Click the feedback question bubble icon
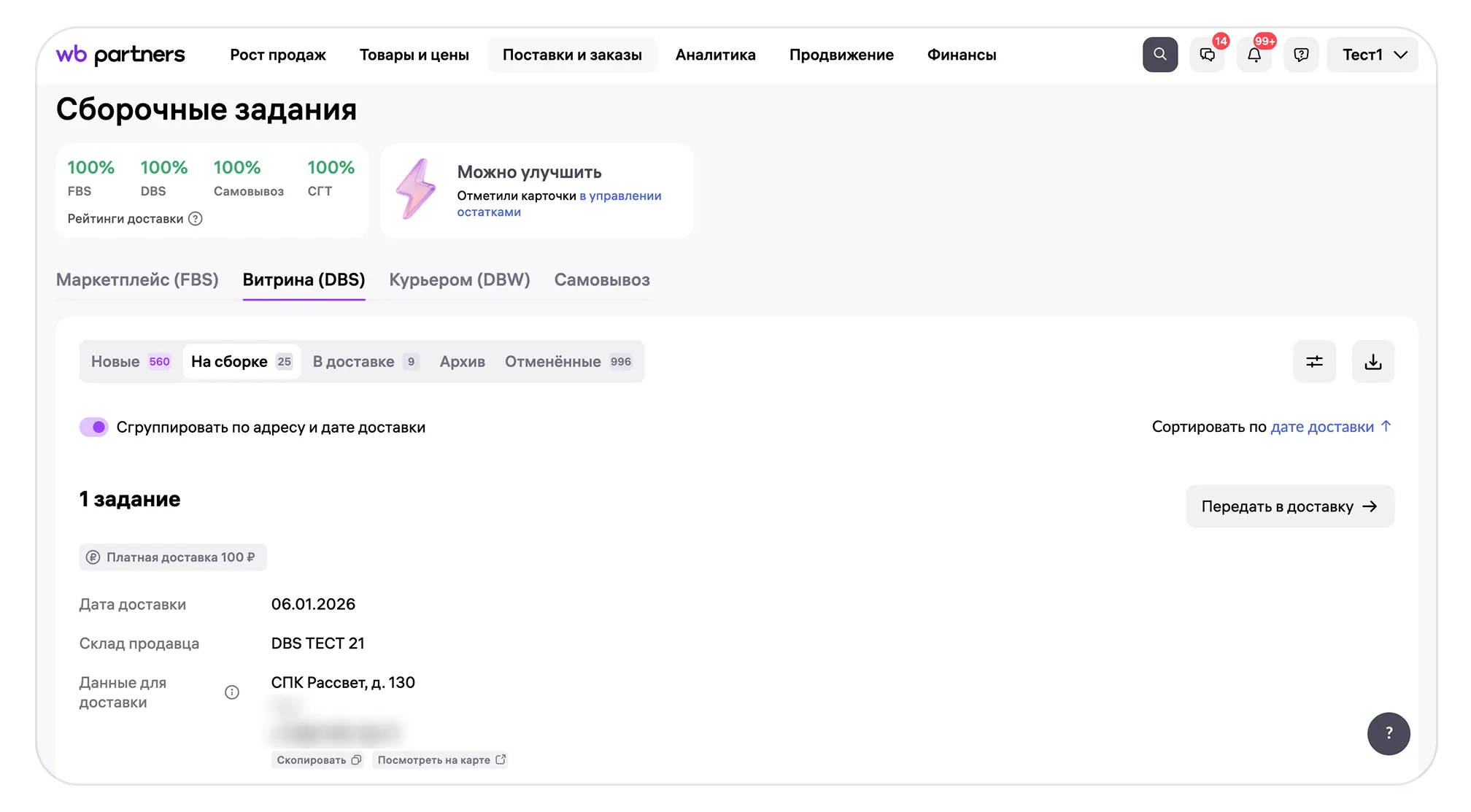Screen dimensions: 1471x812 1301,55
